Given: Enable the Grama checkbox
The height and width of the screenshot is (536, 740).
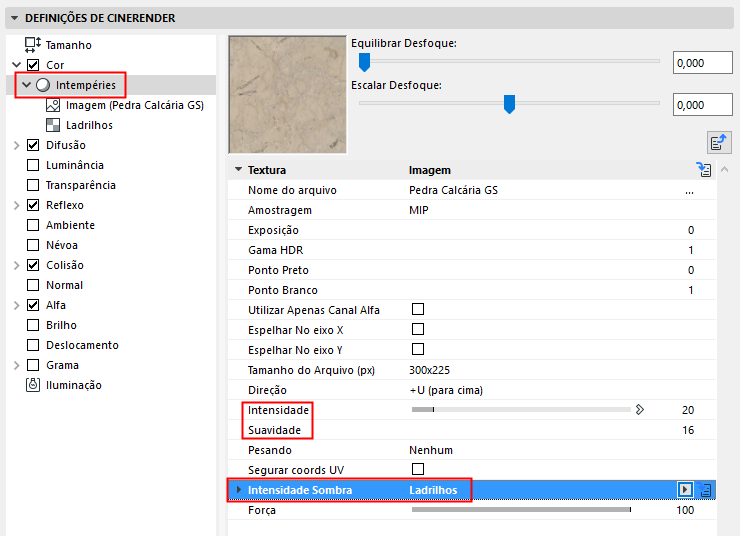Looking at the screenshot, I should pyautogui.click(x=33, y=365).
